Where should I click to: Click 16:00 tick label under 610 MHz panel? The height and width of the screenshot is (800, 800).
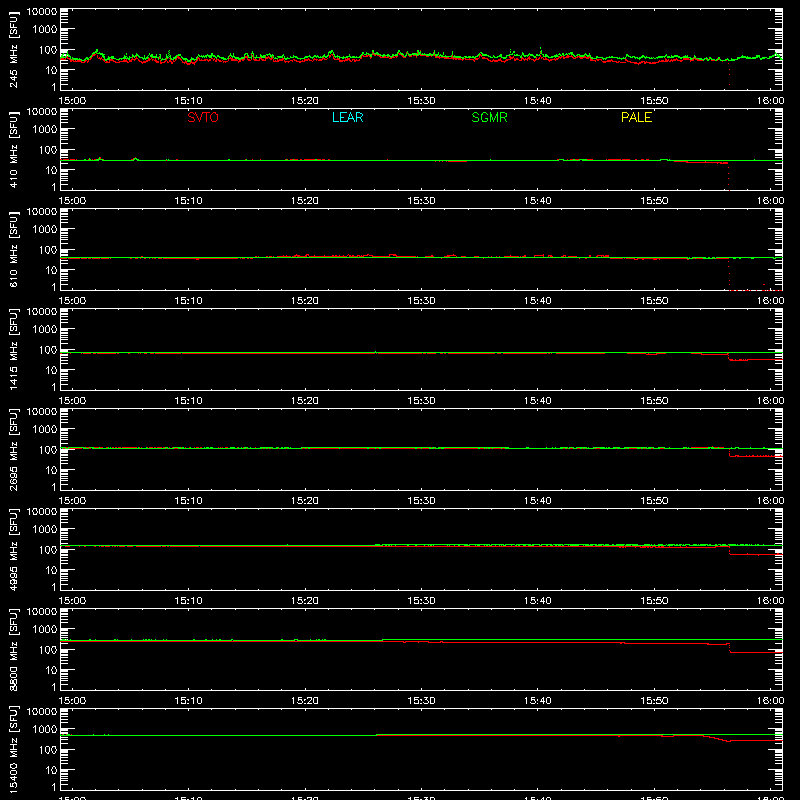click(770, 301)
